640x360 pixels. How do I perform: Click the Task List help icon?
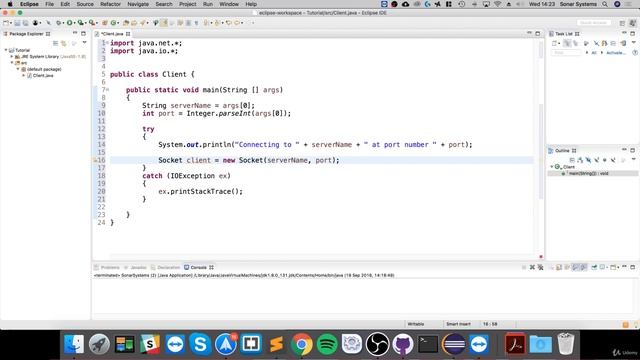pyautogui.click(x=635, y=53)
